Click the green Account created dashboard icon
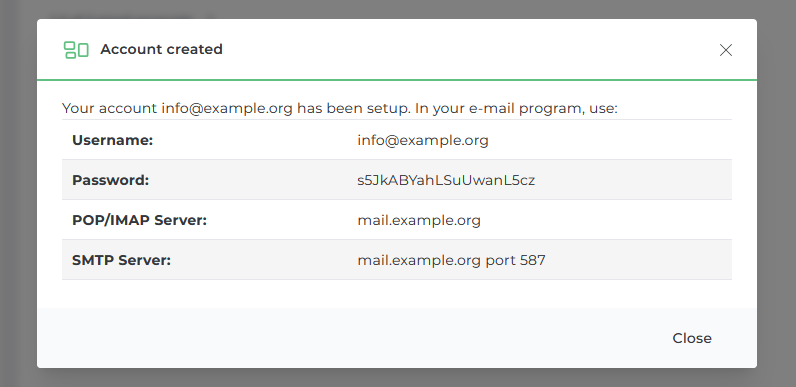 [76, 50]
